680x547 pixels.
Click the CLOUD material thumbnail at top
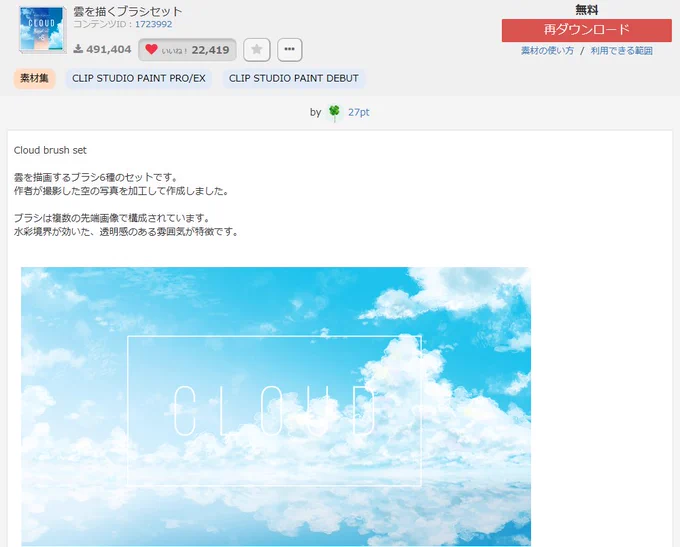[x=42, y=29]
